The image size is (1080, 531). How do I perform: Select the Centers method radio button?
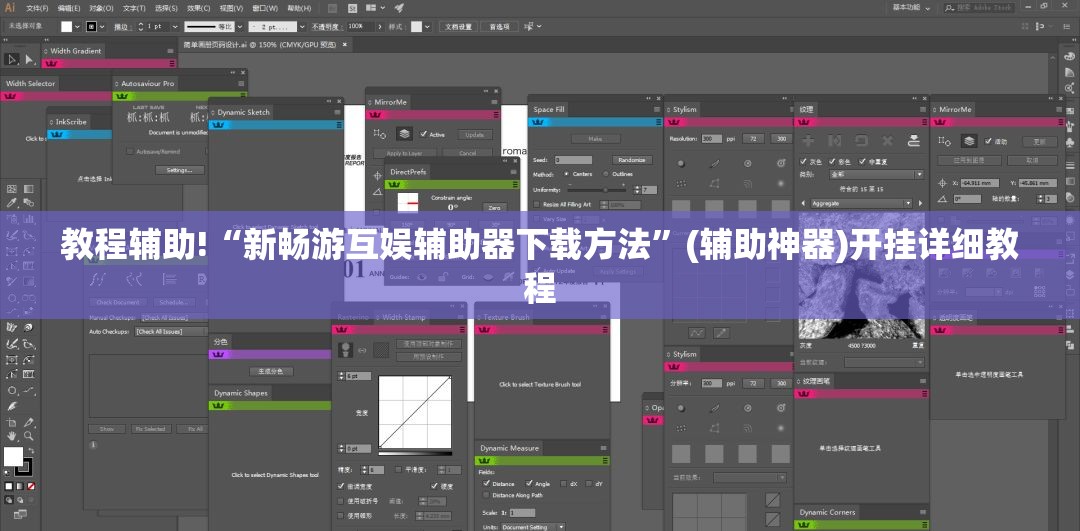pyautogui.click(x=567, y=174)
